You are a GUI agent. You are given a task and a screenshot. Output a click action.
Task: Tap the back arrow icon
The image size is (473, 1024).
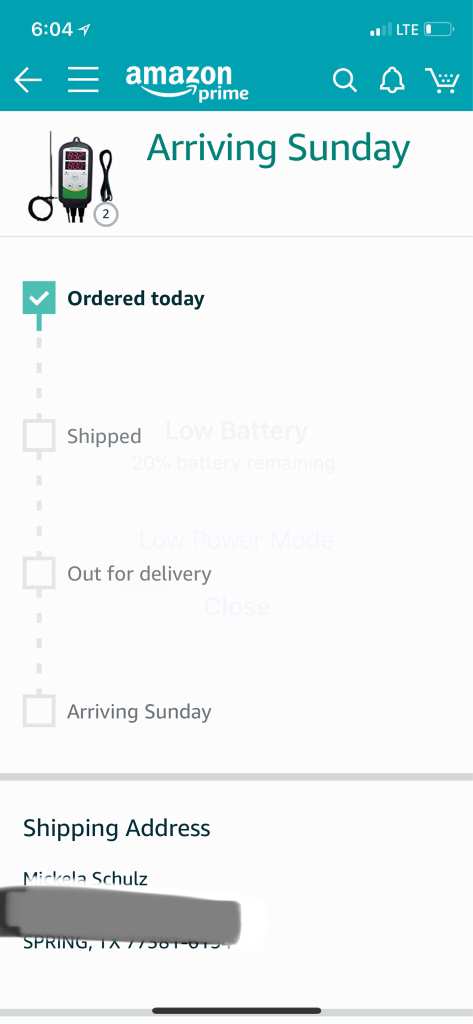pos(27,80)
